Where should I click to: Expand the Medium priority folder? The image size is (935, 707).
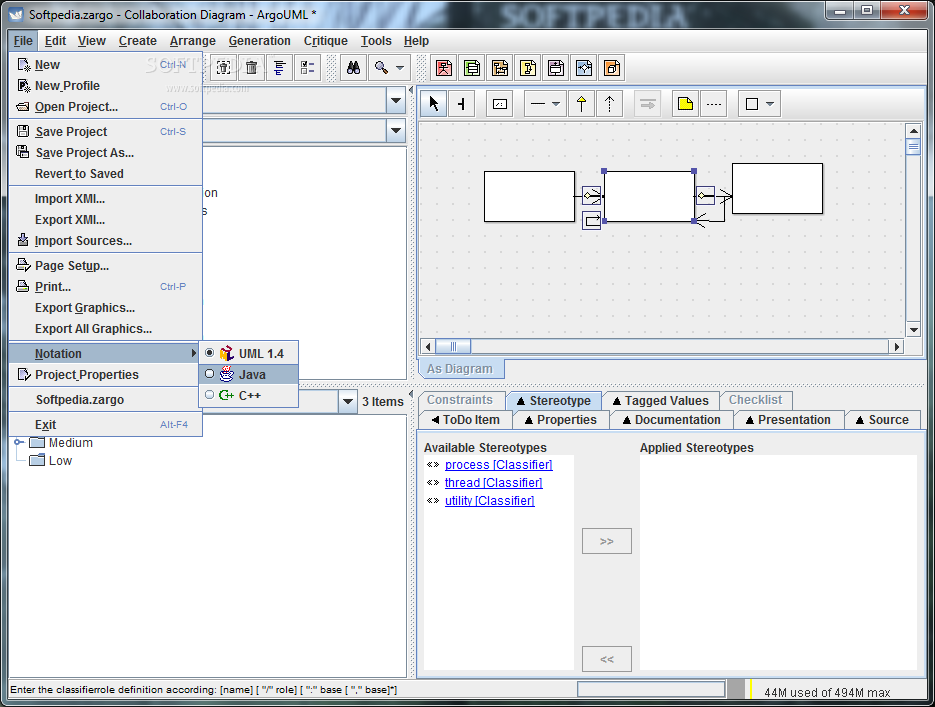pyautogui.click(x=18, y=442)
